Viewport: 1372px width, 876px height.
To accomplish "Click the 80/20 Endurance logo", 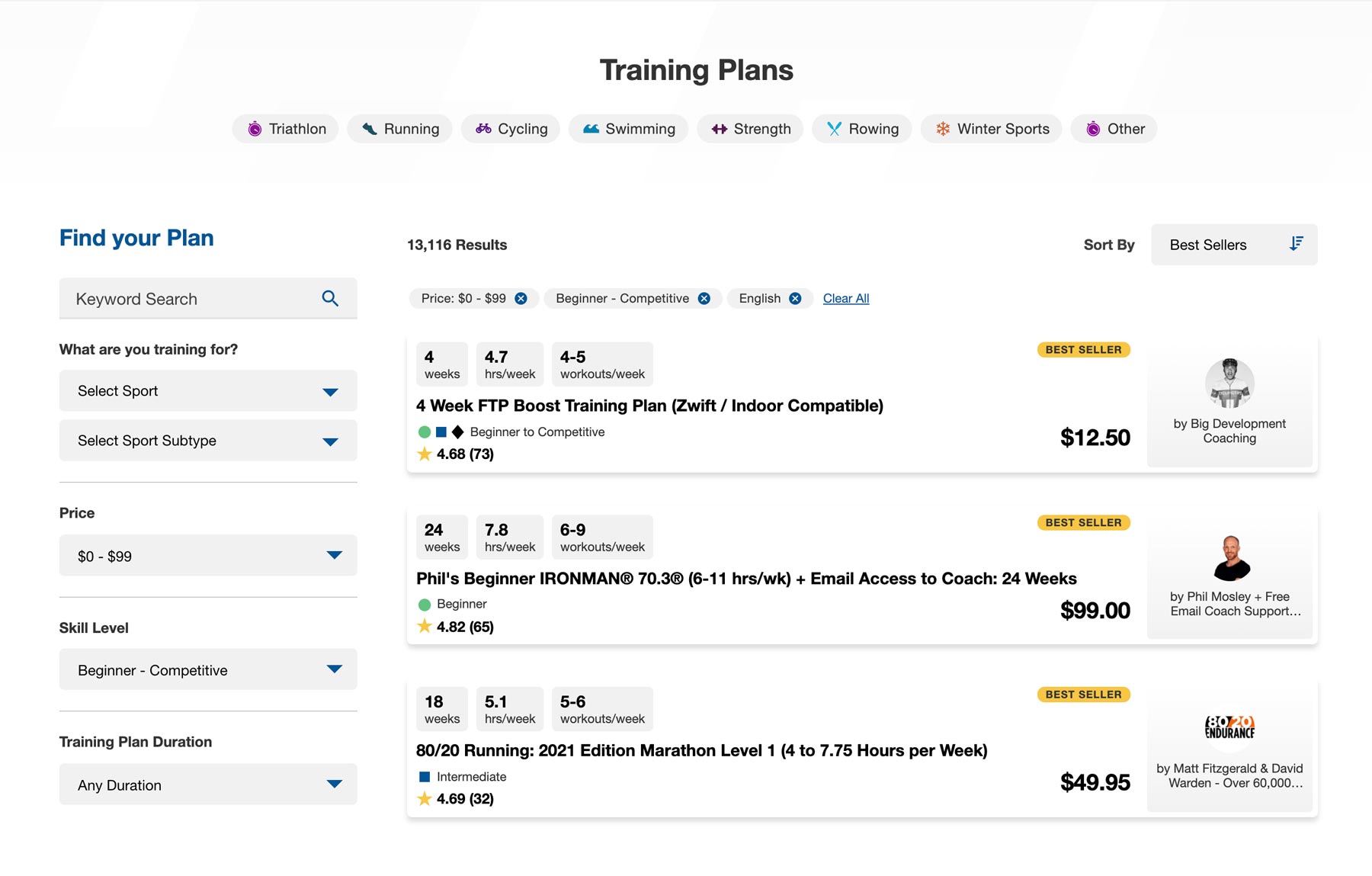I will pyautogui.click(x=1229, y=727).
